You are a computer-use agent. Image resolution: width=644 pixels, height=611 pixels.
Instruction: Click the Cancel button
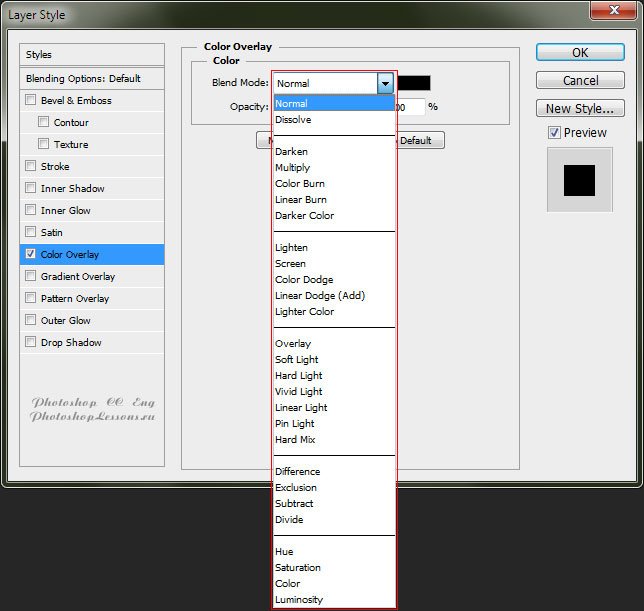pos(580,80)
